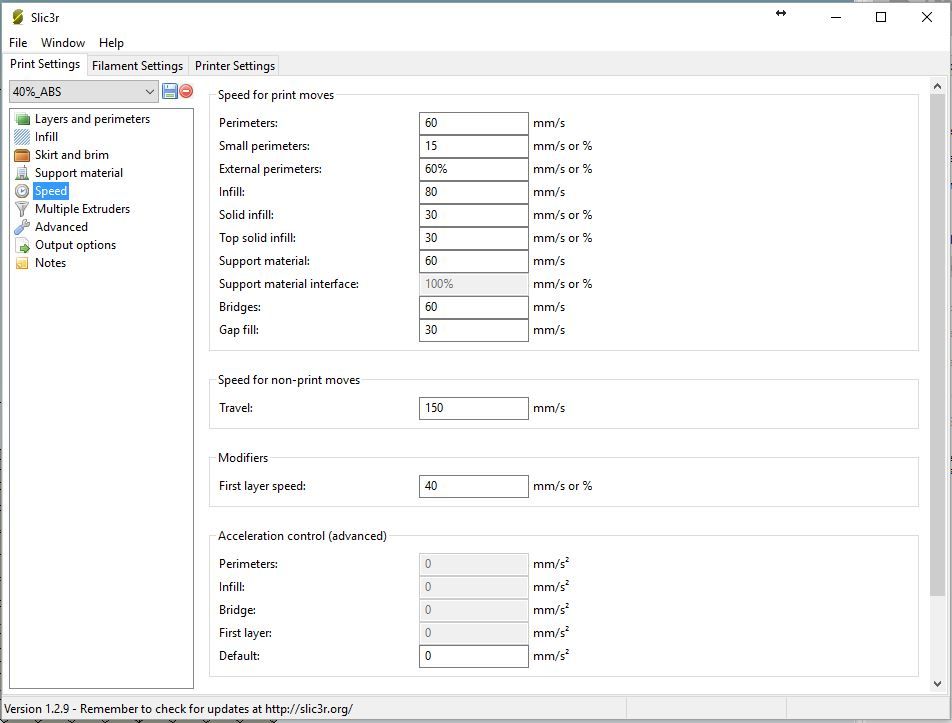Viewport: 952px width, 723px height.
Task: Select Layers and perimeters in the tree
Action: coord(92,119)
